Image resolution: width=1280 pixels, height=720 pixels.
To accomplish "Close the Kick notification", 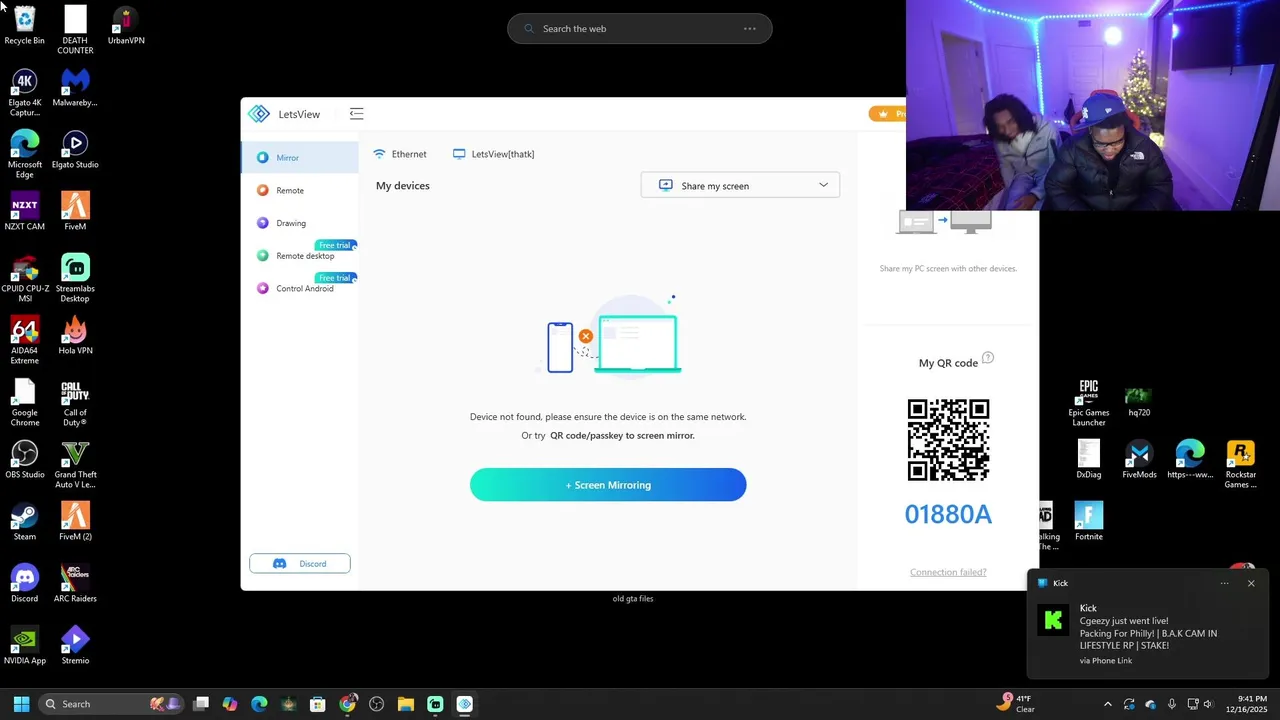I will click(1251, 583).
